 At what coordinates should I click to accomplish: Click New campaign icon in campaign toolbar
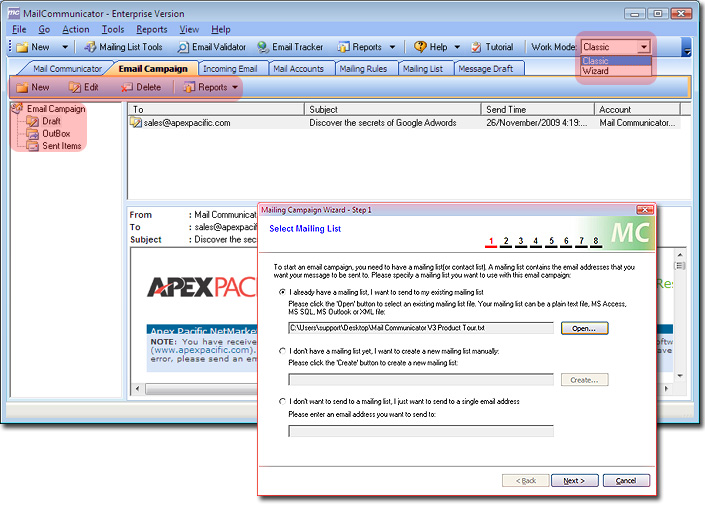22,87
